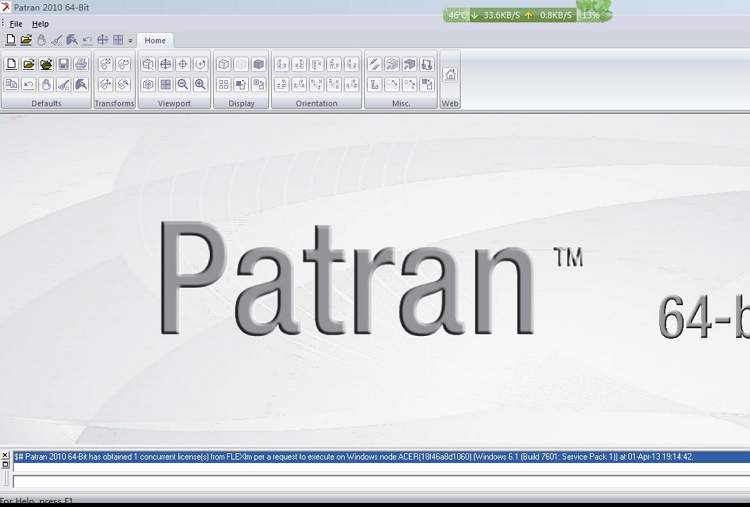Open the File menu
This screenshot has width=750, height=507.
click(x=16, y=24)
